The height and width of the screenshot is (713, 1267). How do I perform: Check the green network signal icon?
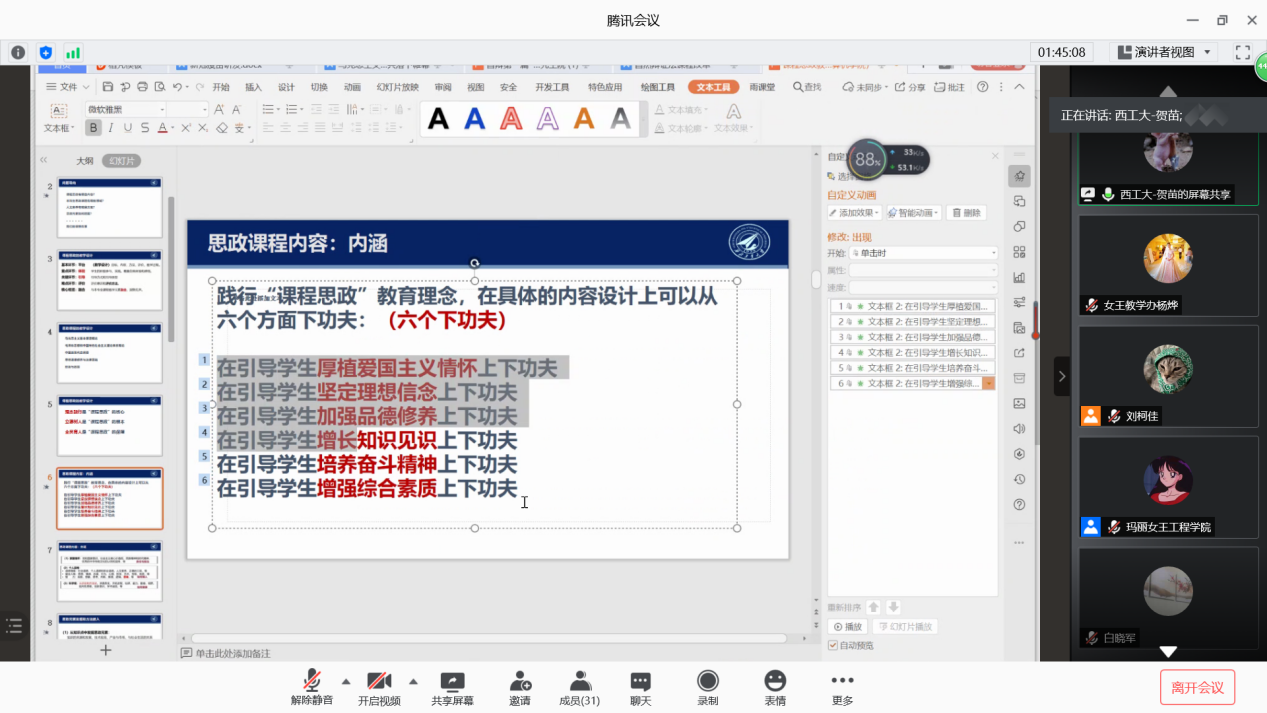pyautogui.click(x=73, y=52)
